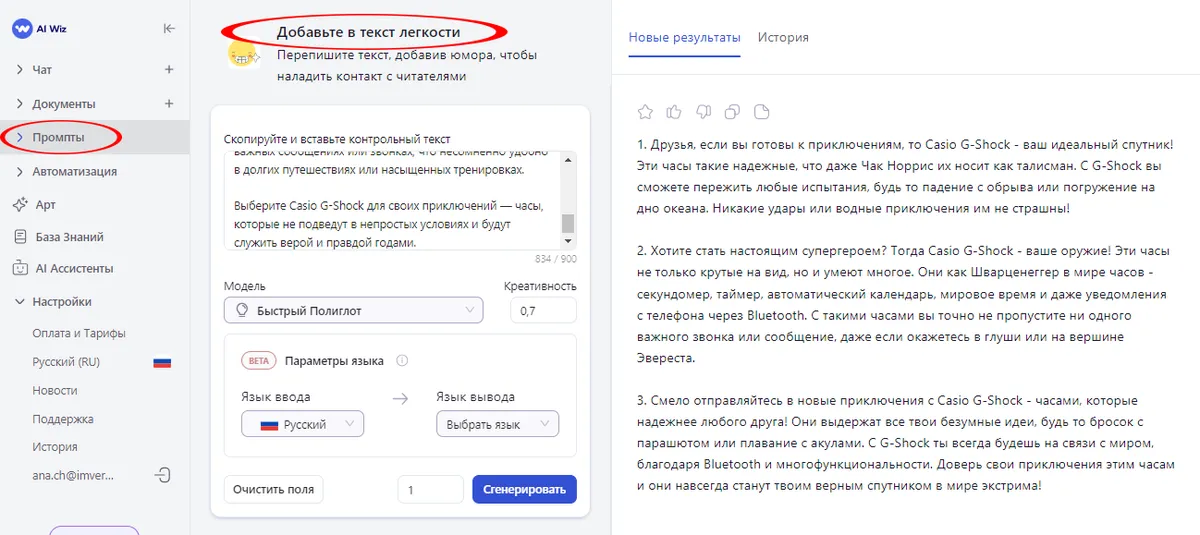This screenshot has height=535, width=1200.
Task: Click the Модель label
Action: (x=244, y=286)
